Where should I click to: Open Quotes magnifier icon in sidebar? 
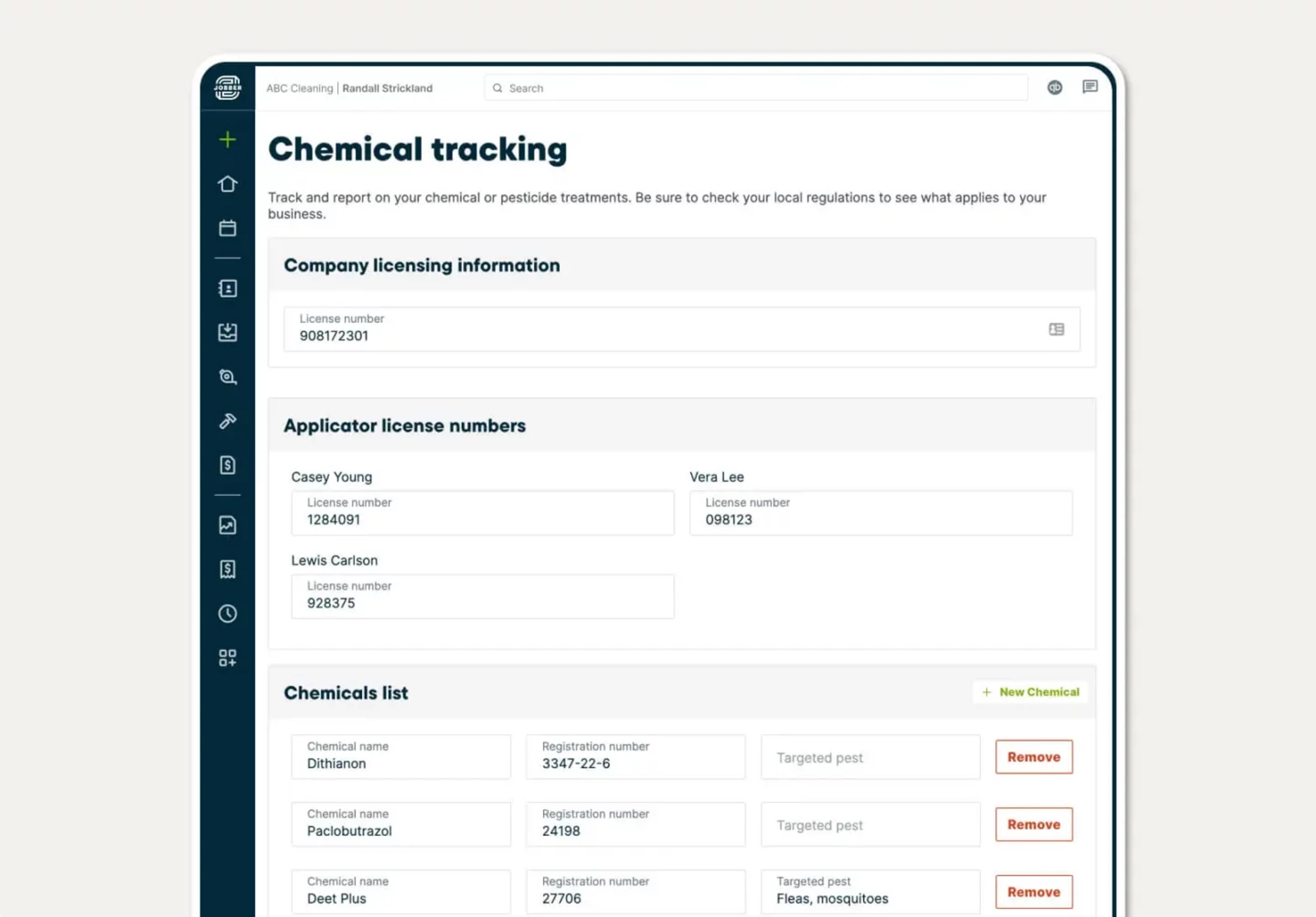(x=228, y=376)
